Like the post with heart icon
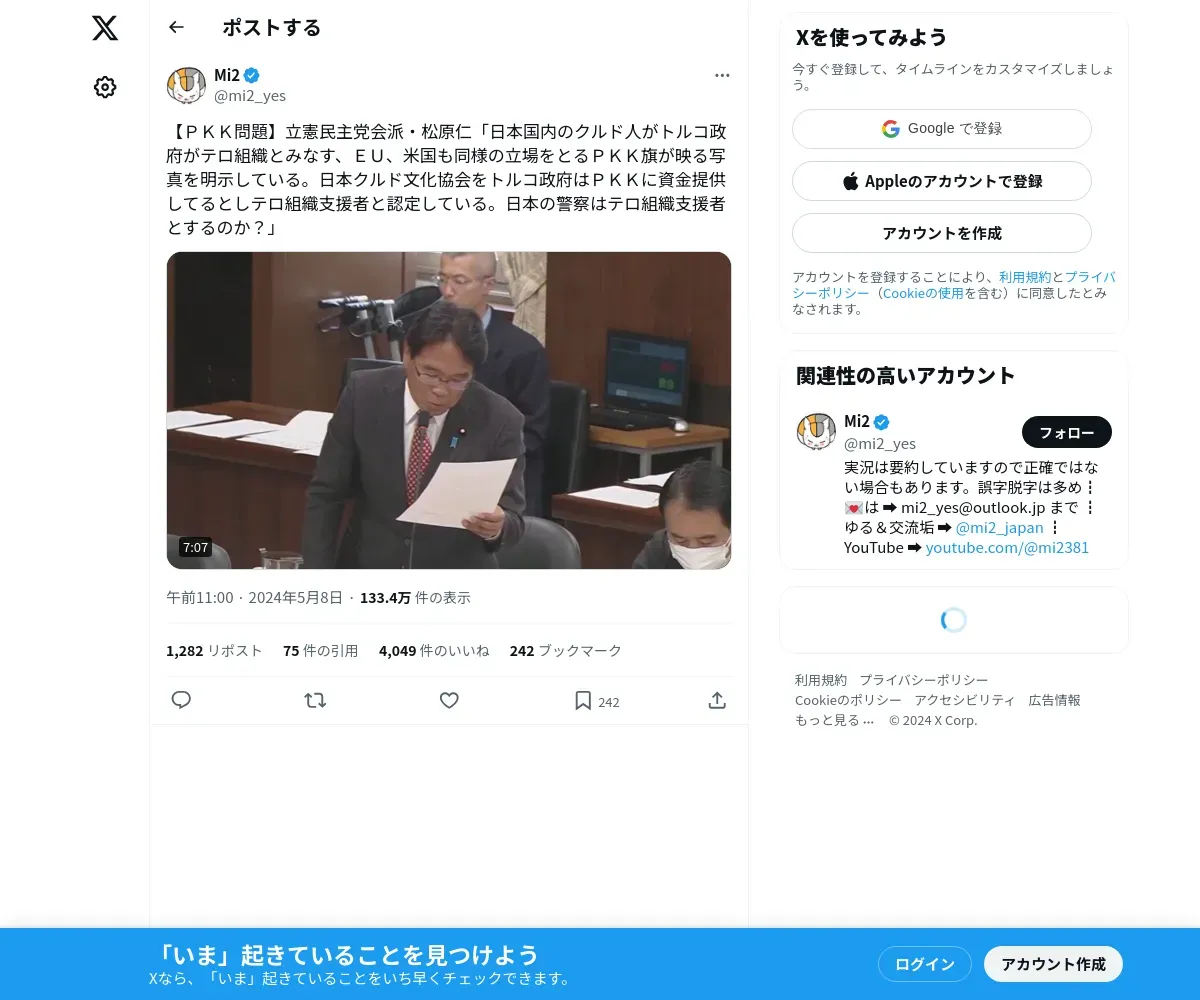The height and width of the screenshot is (1000, 1200). pyautogui.click(x=449, y=700)
